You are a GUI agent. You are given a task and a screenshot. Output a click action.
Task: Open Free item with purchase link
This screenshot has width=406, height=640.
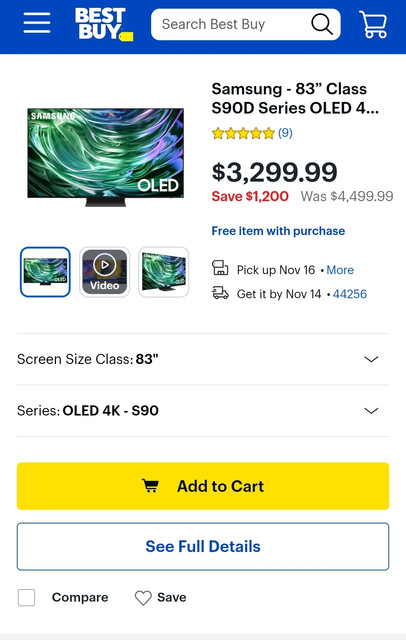pos(278,231)
